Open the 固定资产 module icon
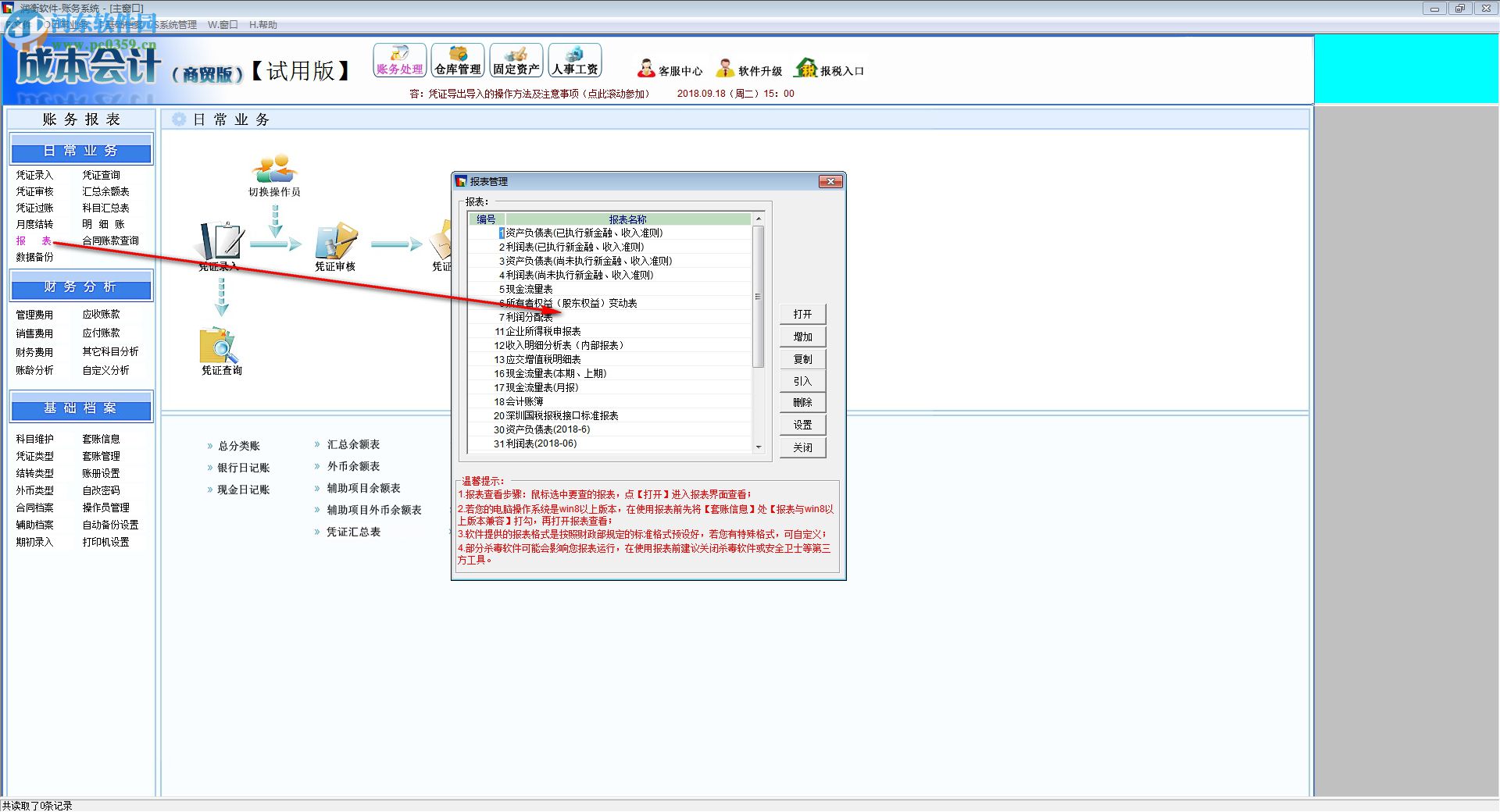1500x812 pixels. (x=516, y=61)
